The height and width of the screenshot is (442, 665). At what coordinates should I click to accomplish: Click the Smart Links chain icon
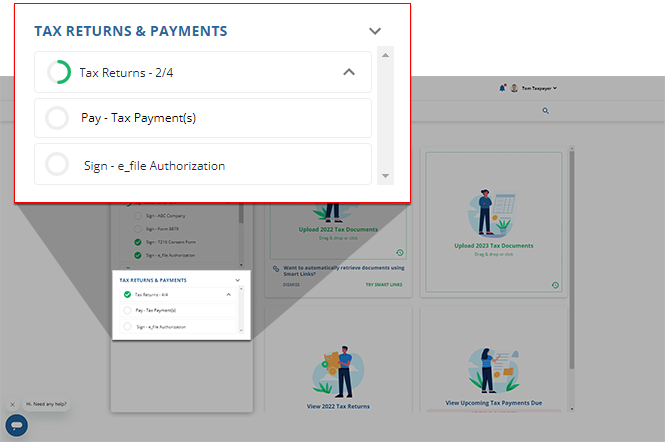(x=276, y=269)
